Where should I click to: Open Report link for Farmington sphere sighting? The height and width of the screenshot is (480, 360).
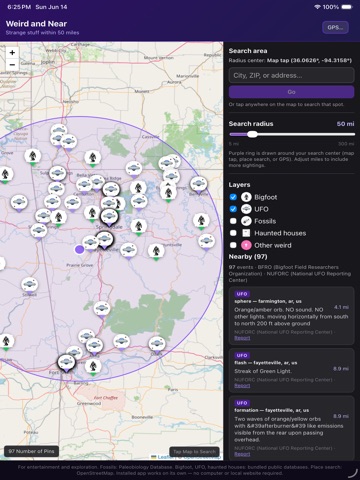point(242,338)
